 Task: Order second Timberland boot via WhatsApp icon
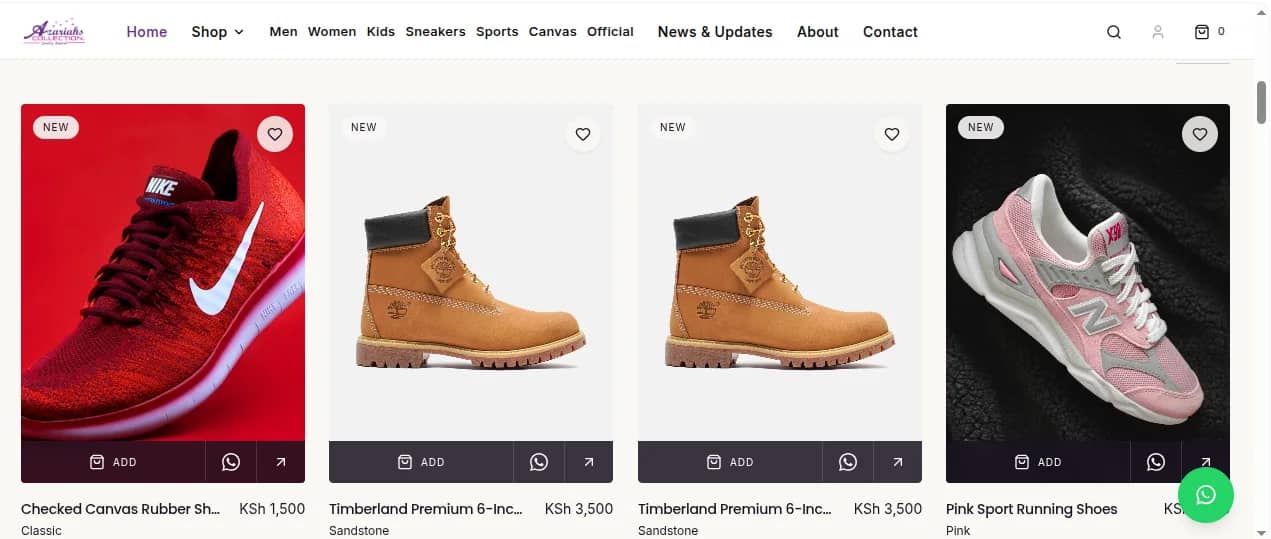pos(848,462)
